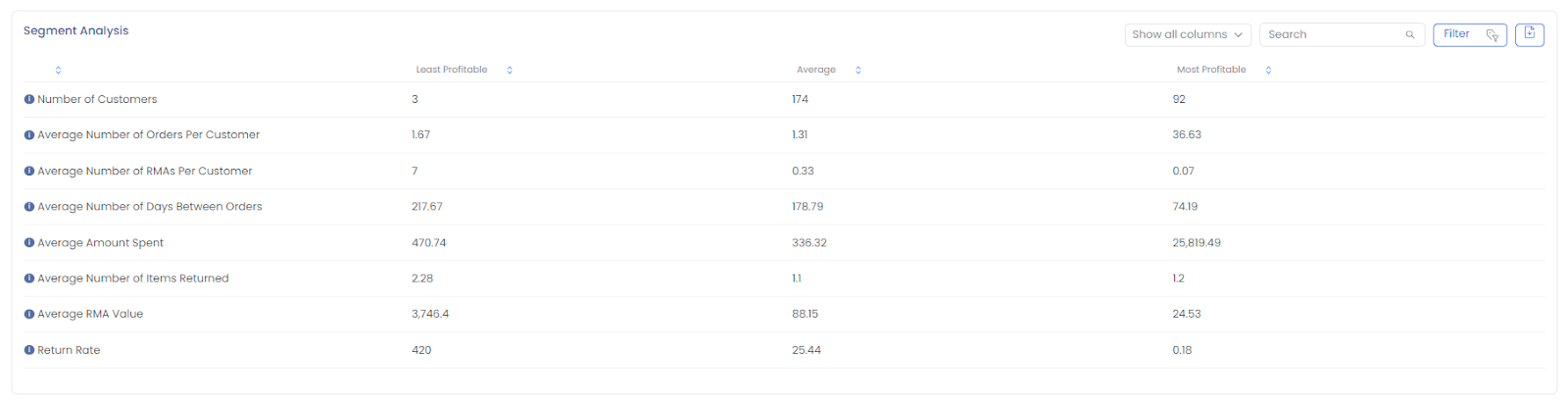1568x404 pixels.
Task: Click the Most Profitable column header
Action: pos(1211,70)
